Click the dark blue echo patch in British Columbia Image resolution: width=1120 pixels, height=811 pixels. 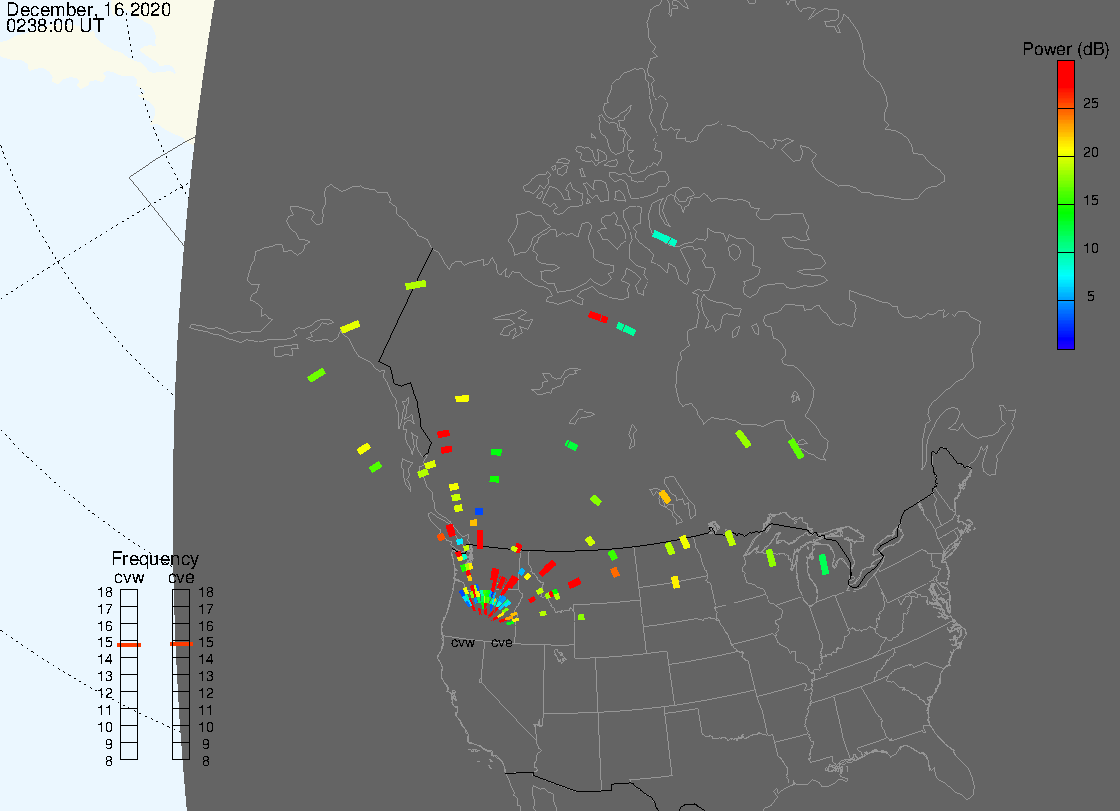point(479,512)
